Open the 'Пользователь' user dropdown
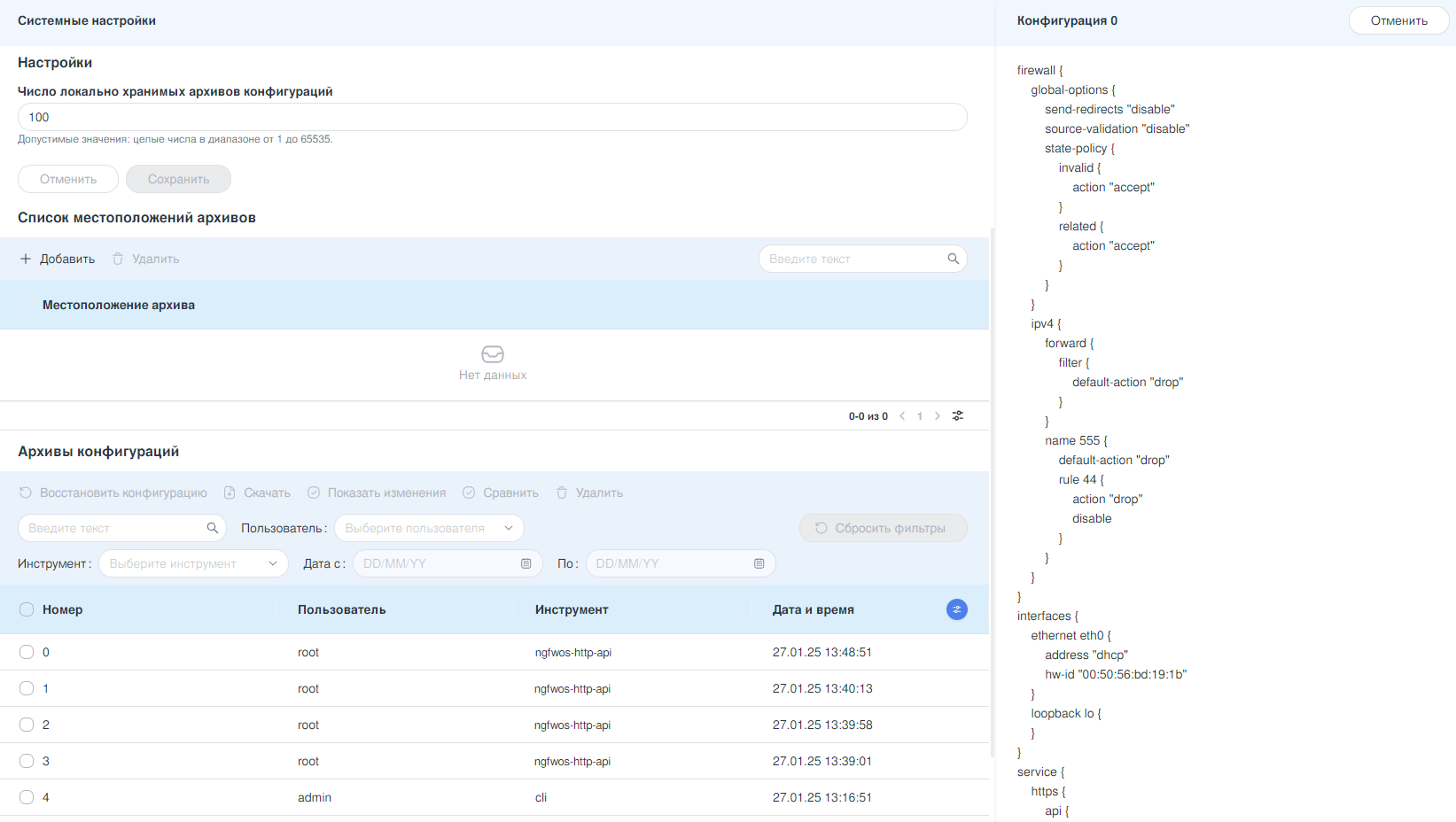 tap(429, 528)
